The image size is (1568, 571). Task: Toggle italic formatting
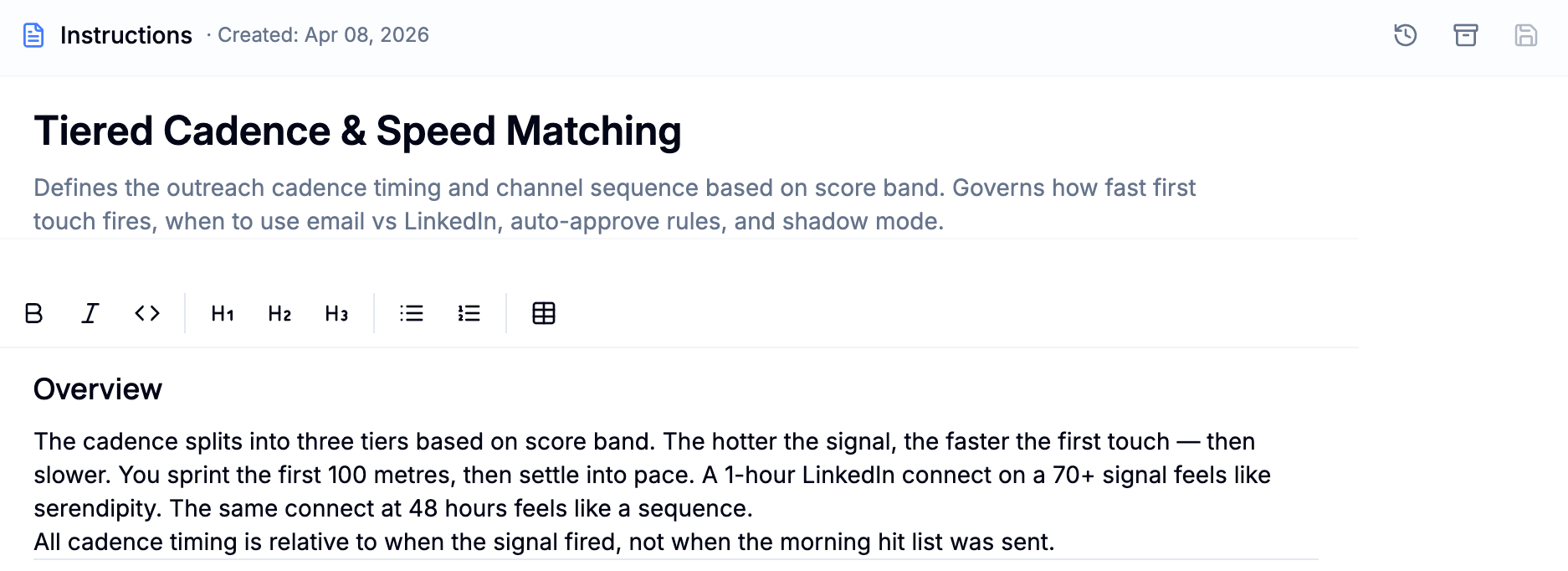pyautogui.click(x=90, y=313)
